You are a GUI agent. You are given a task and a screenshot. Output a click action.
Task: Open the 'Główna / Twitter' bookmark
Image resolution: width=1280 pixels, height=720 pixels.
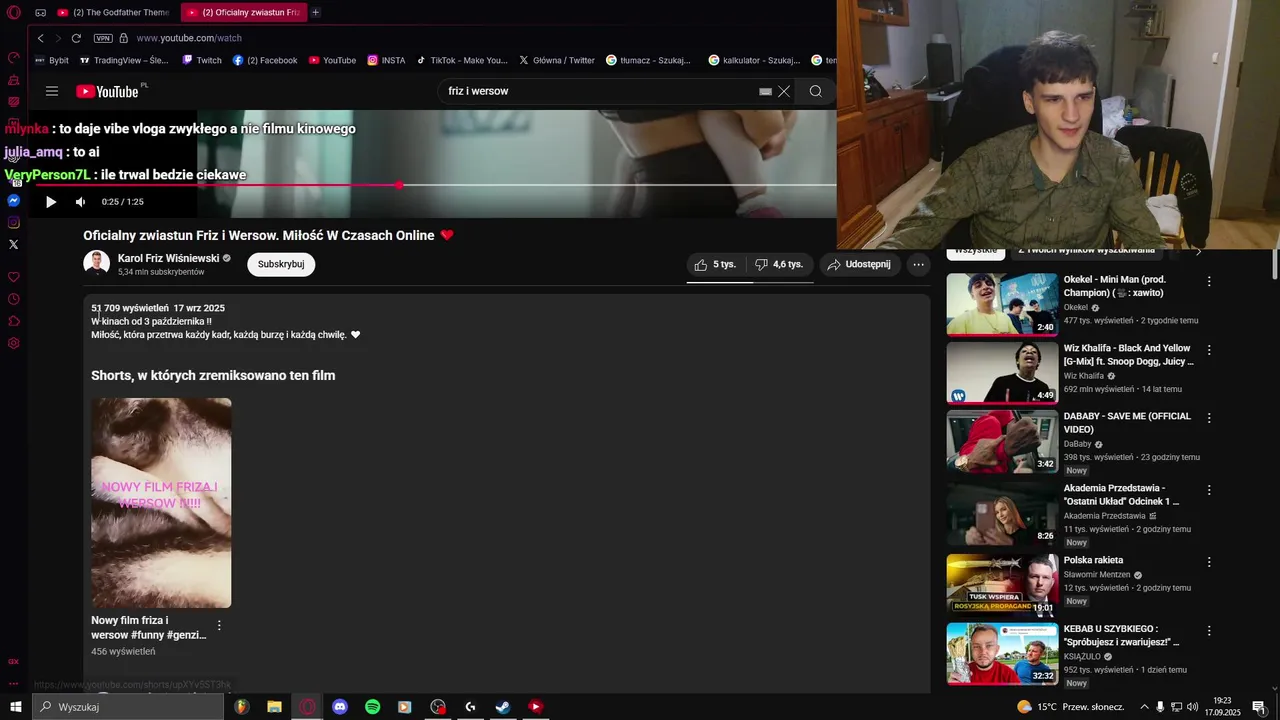pos(557,60)
